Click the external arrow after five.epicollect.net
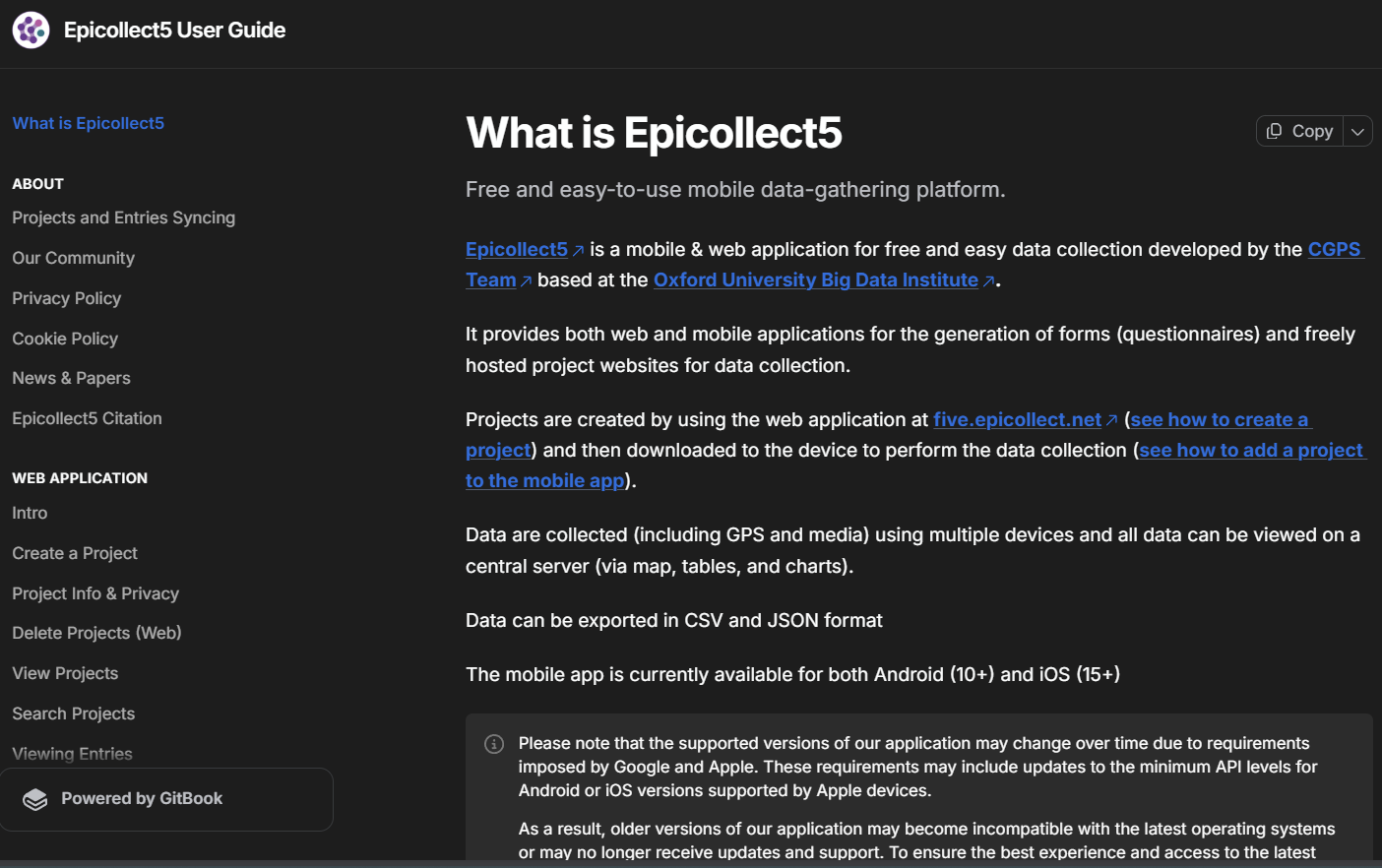Image resolution: width=1382 pixels, height=868 pixels. click(1111, 419)
